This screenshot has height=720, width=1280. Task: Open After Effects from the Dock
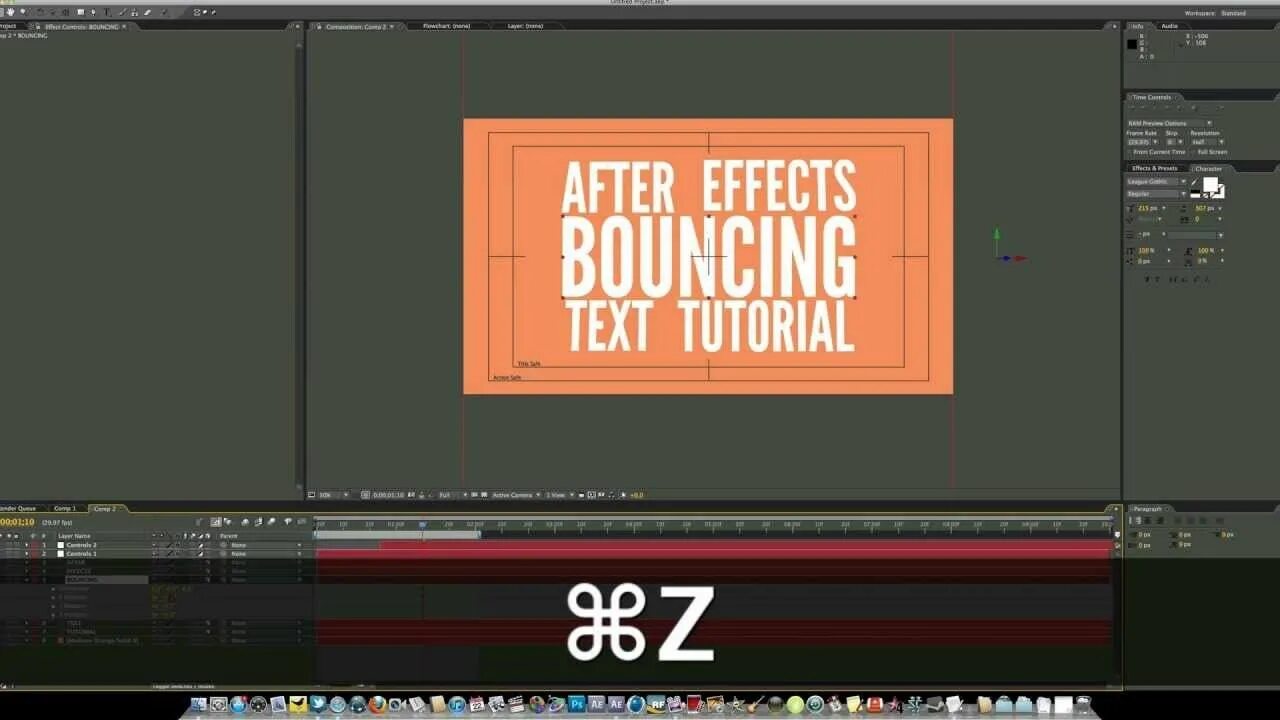tap(596, 705)
